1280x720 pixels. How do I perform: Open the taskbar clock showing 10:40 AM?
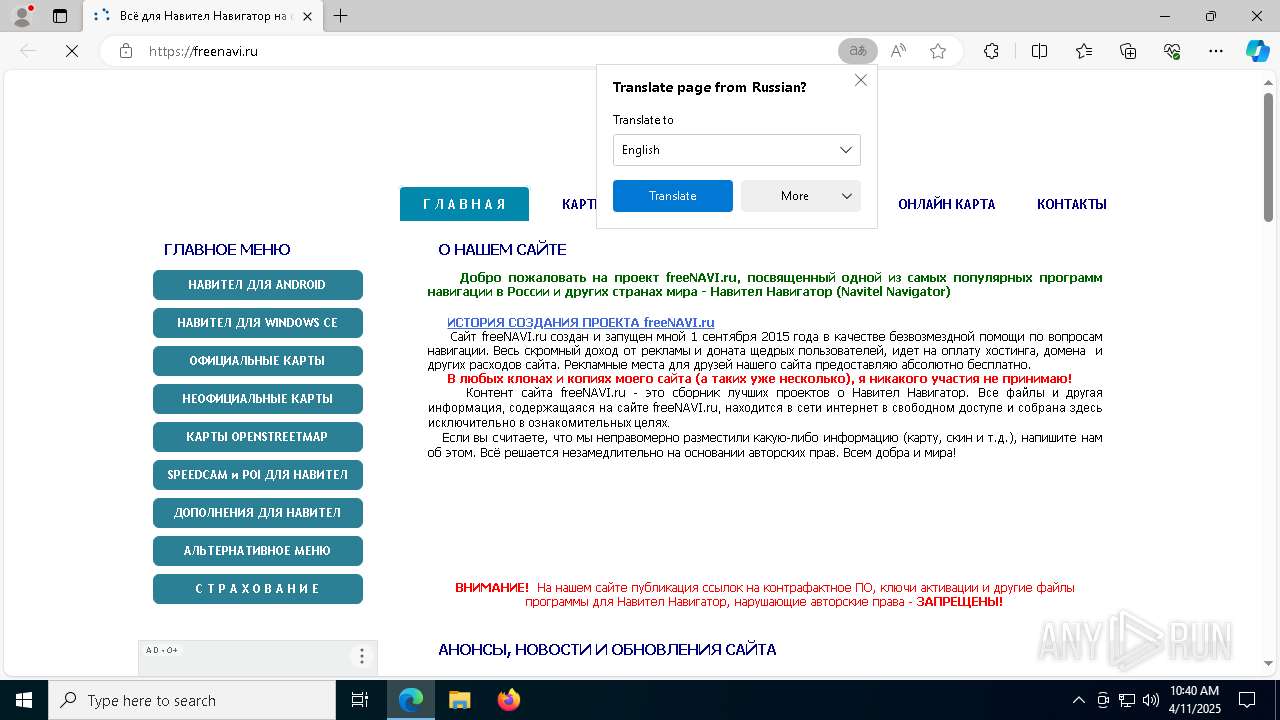(1194, 700)
